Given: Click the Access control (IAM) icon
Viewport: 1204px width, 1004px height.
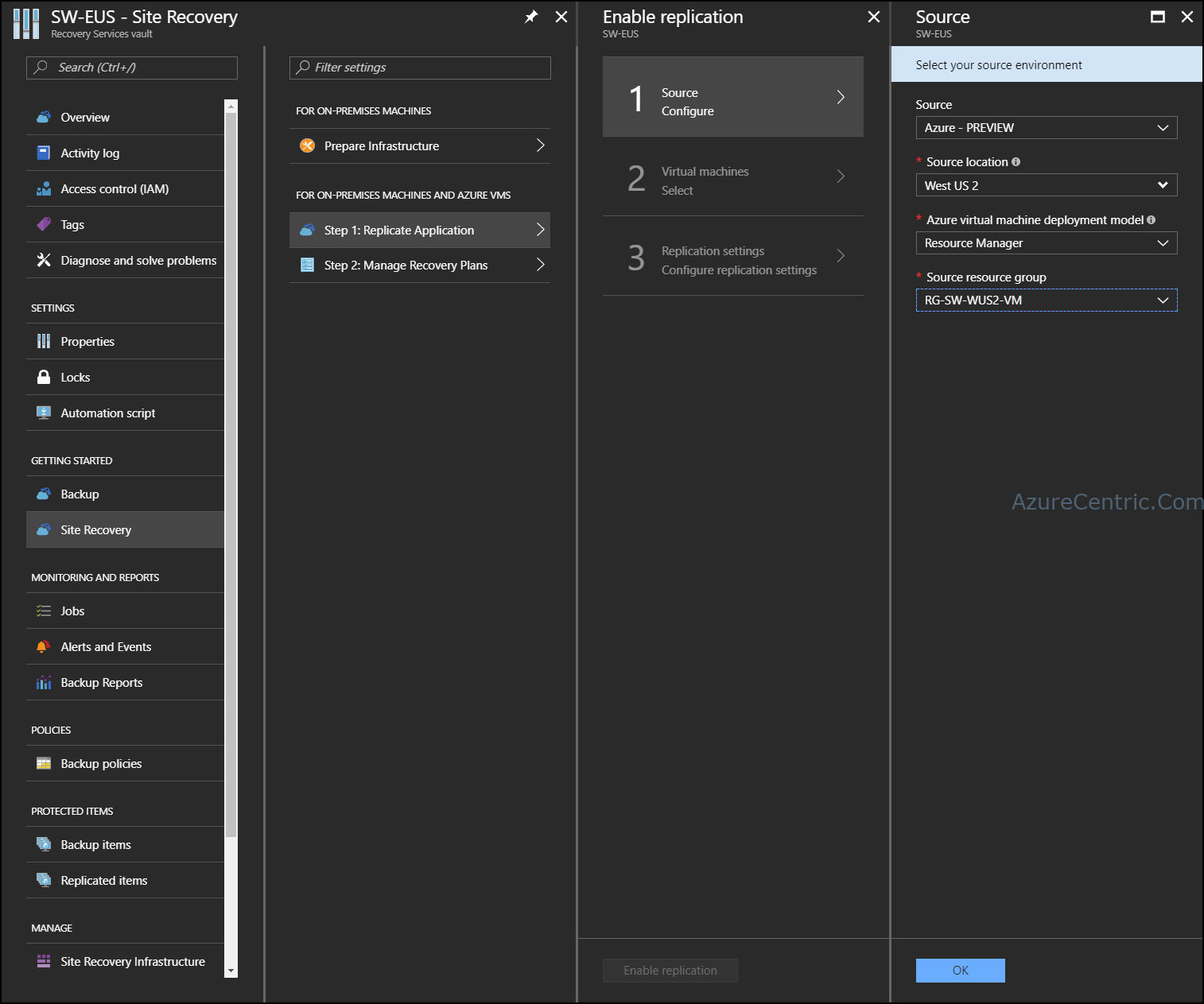Looking at the screenshot, I should tap(44, 188).
